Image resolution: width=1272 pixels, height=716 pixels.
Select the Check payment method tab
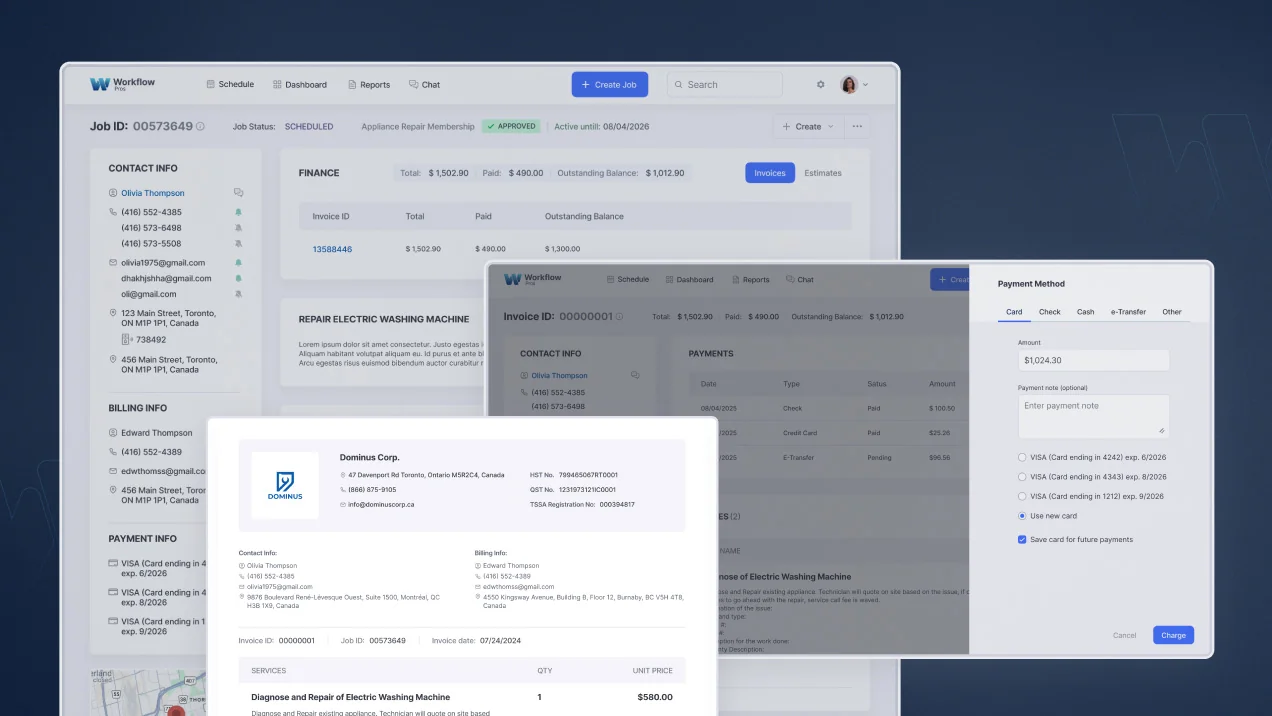point(1050,312)
